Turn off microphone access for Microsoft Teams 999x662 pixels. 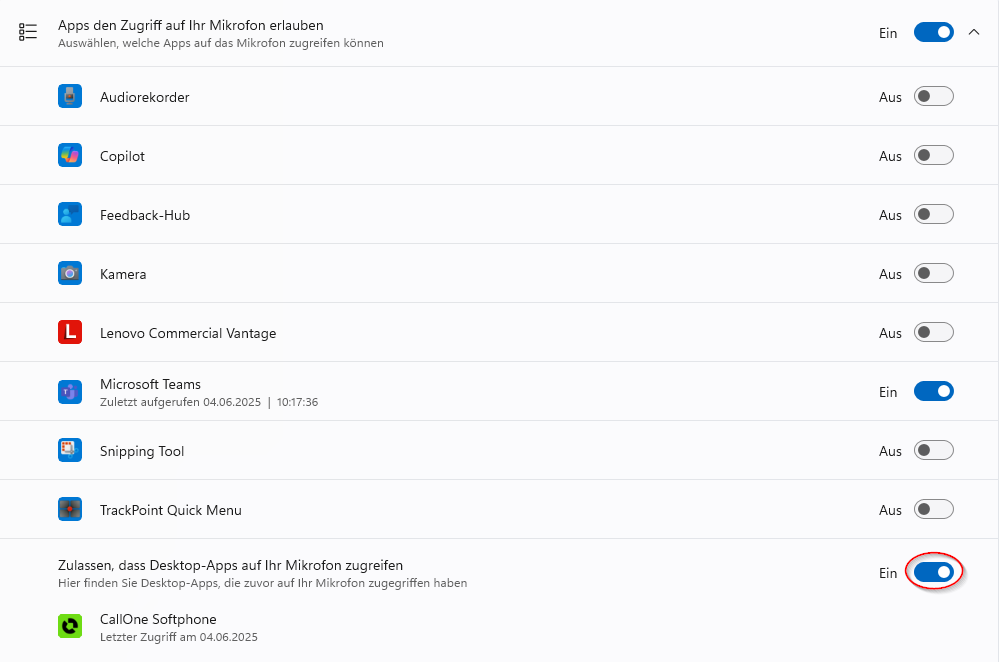tap(933, 391)
